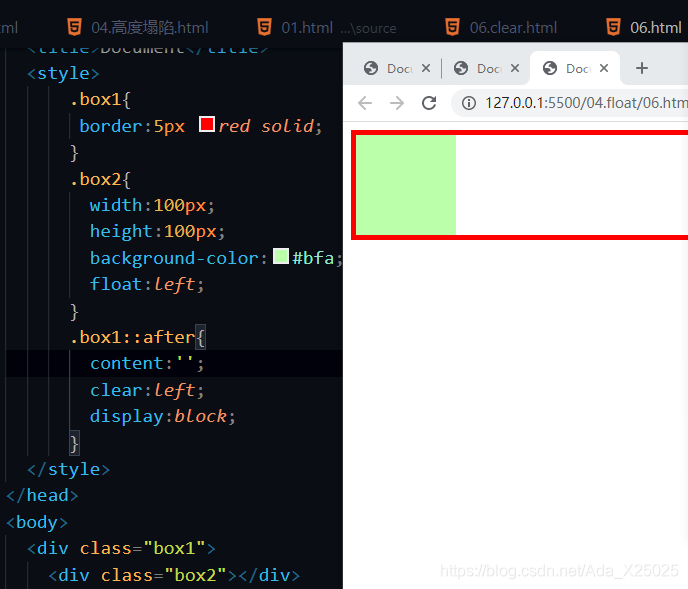688x589 pixels.
Task: Click the .box1::after selector
Action: (133, 338)
